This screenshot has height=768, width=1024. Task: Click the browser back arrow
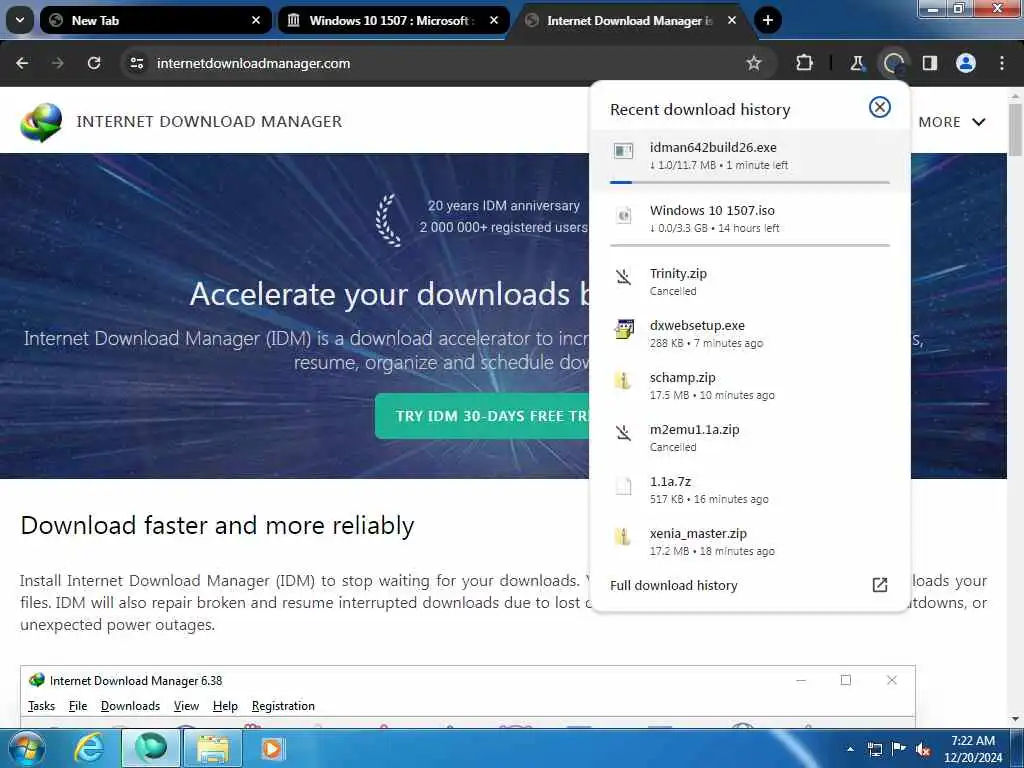pyautogui.click(x=22, y=63)
